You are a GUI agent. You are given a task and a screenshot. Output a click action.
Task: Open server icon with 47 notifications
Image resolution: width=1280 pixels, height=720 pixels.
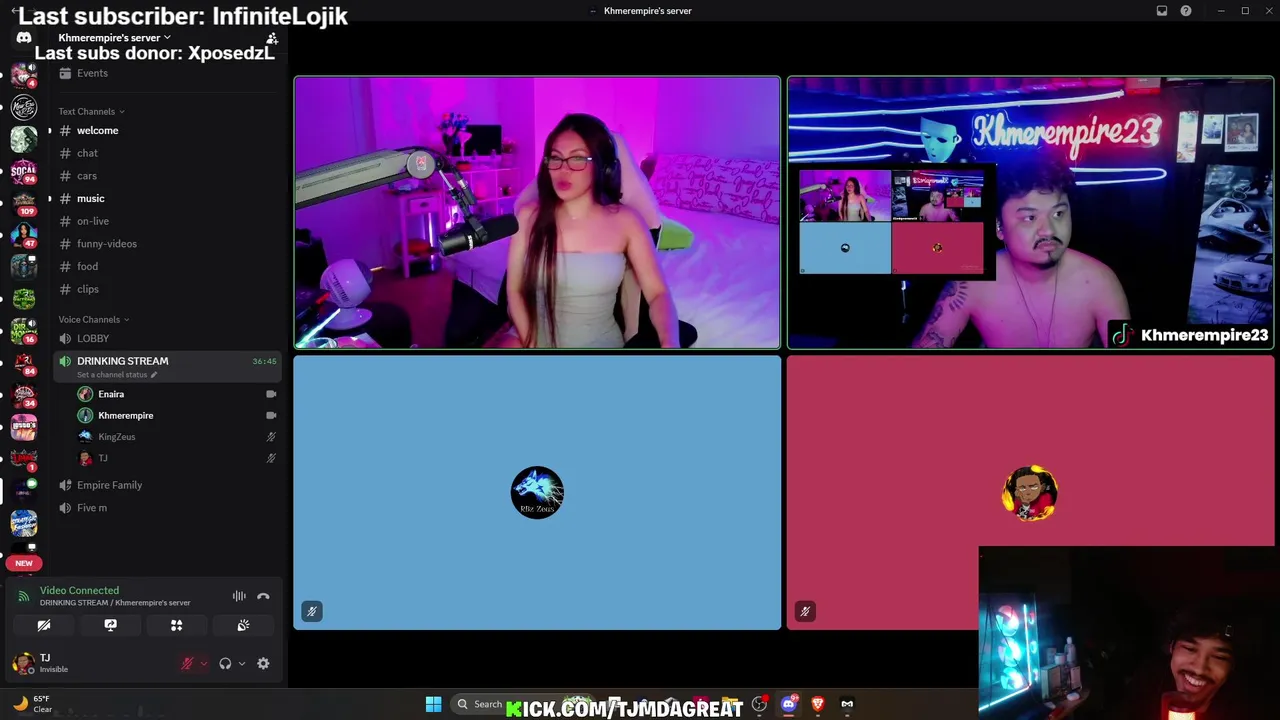point(24,234)
